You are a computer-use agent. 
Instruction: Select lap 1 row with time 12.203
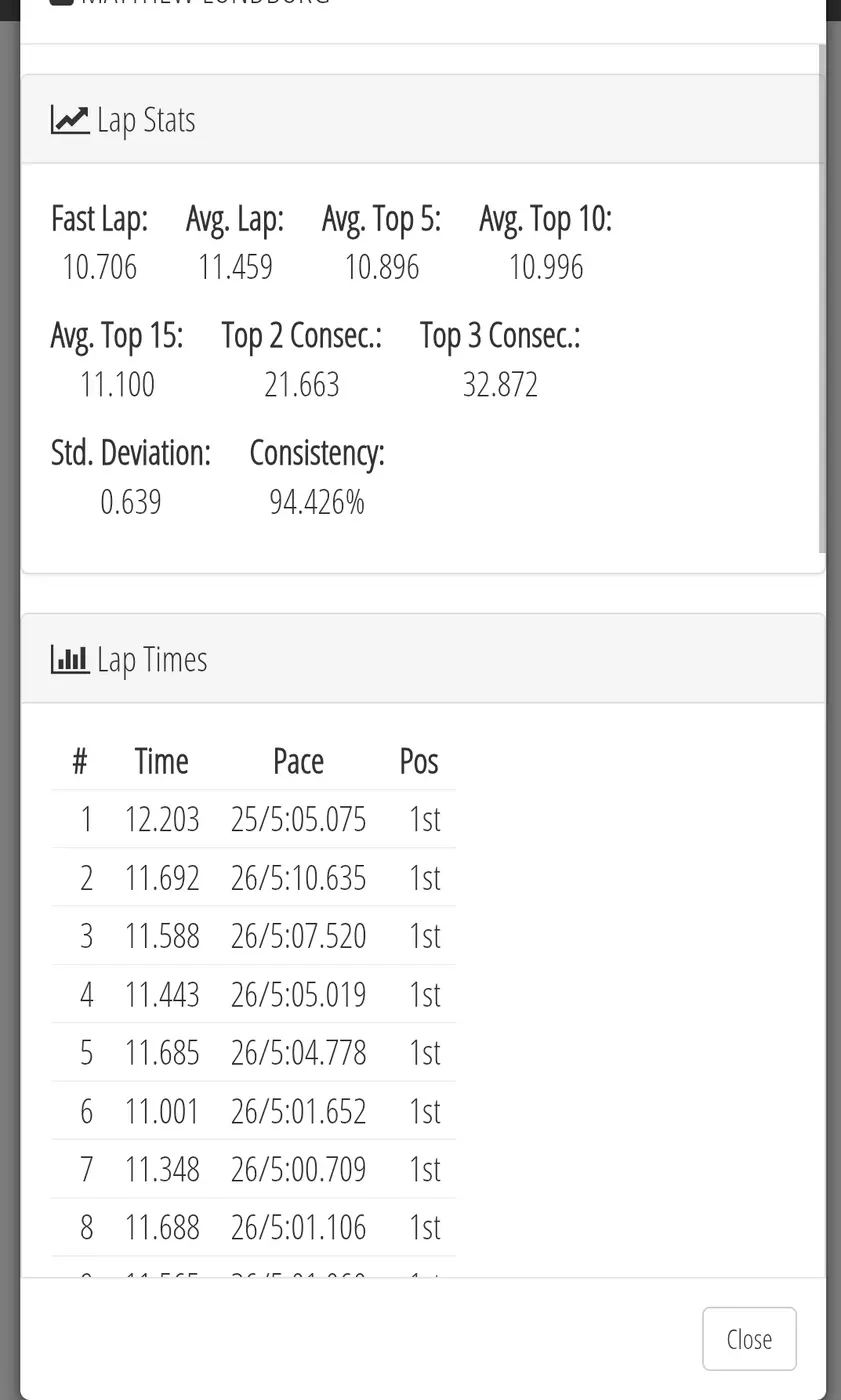(254, 819)
